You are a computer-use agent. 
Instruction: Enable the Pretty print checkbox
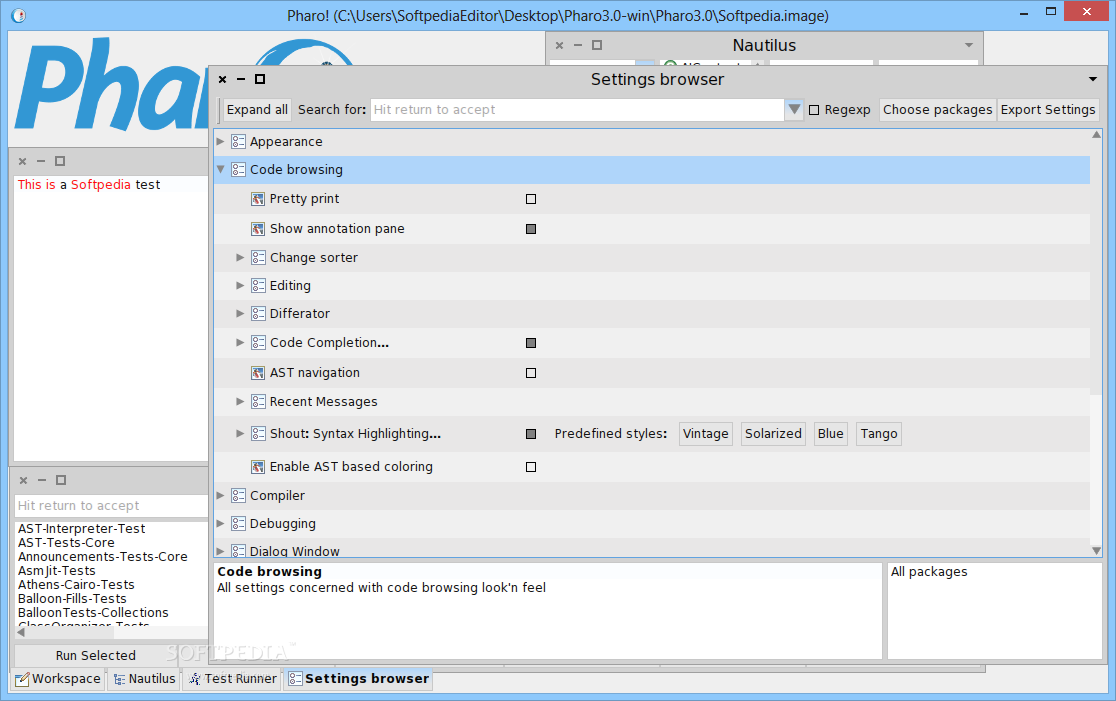(531, 199)
